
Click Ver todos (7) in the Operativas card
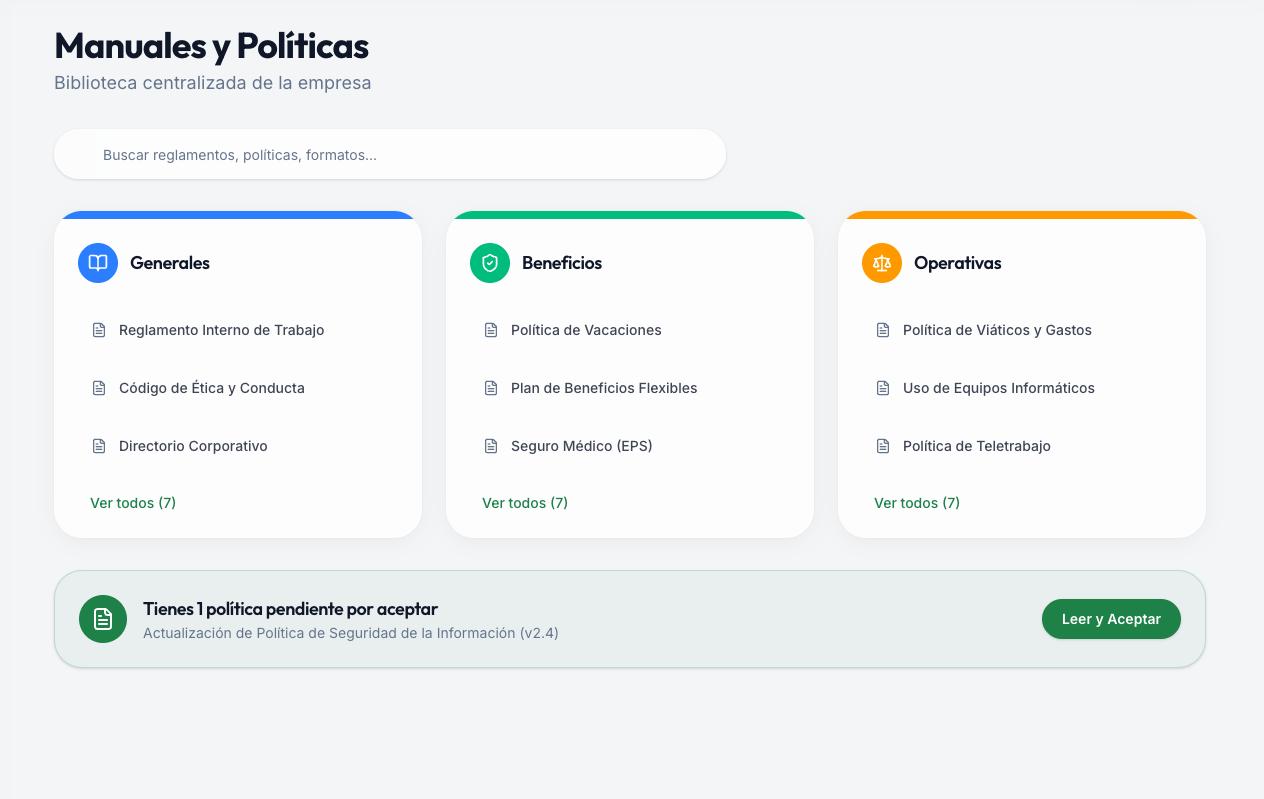pos(917,503)
